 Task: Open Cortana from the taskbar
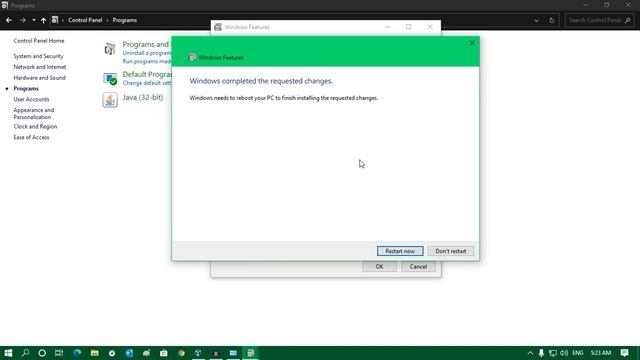click(42, 353)
